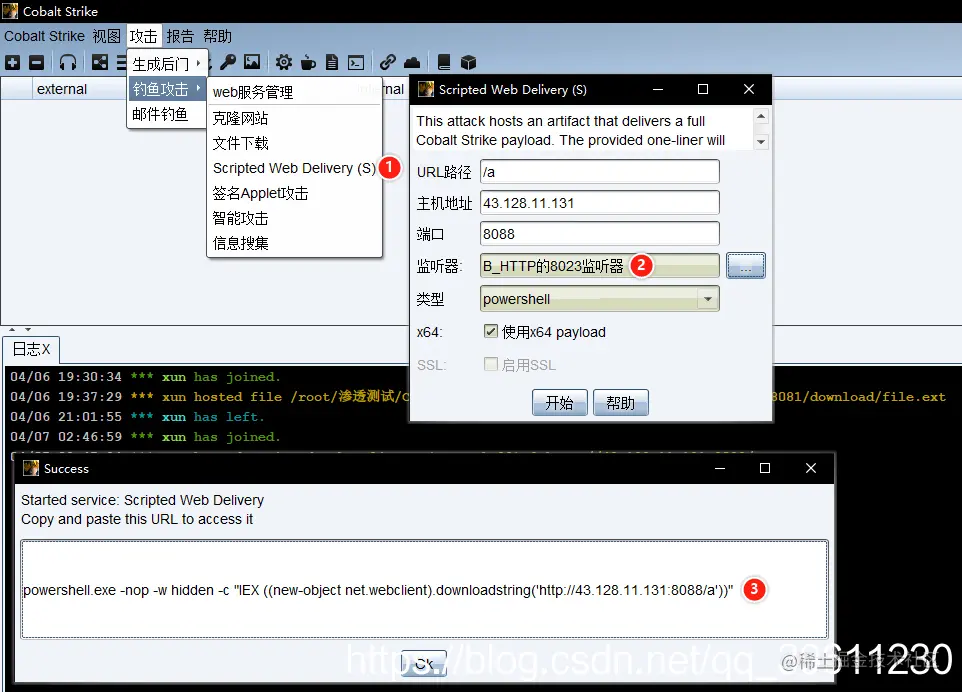This screenshot has width=962, height=692.
Task: Click the gear icon in toolbar
Action: tap(283, 63)
